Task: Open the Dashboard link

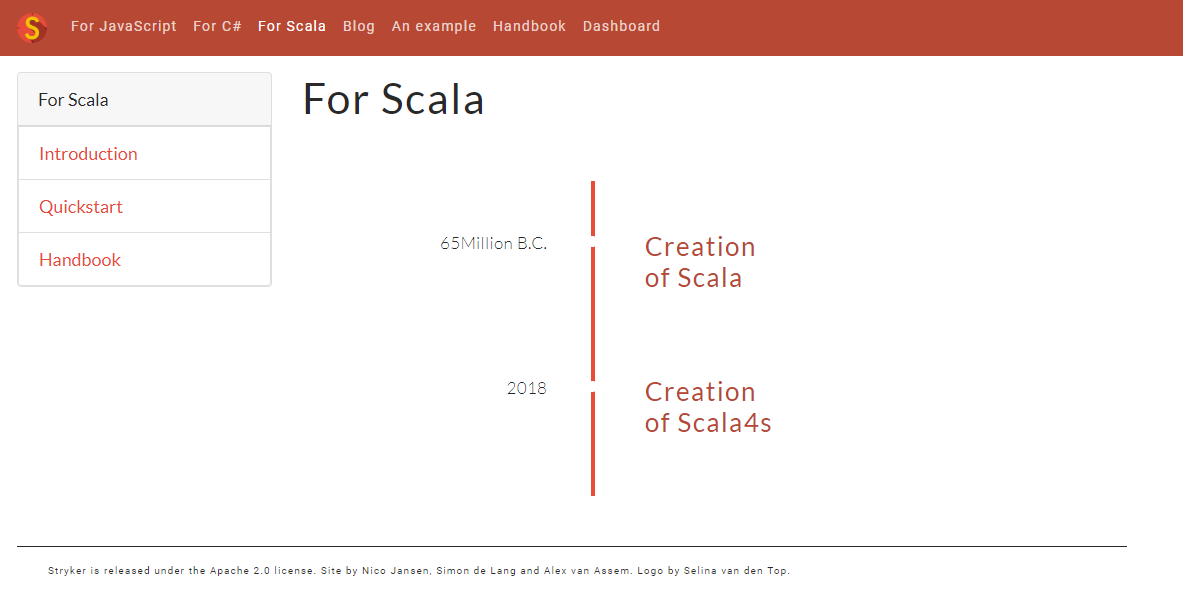Action: 621,27
